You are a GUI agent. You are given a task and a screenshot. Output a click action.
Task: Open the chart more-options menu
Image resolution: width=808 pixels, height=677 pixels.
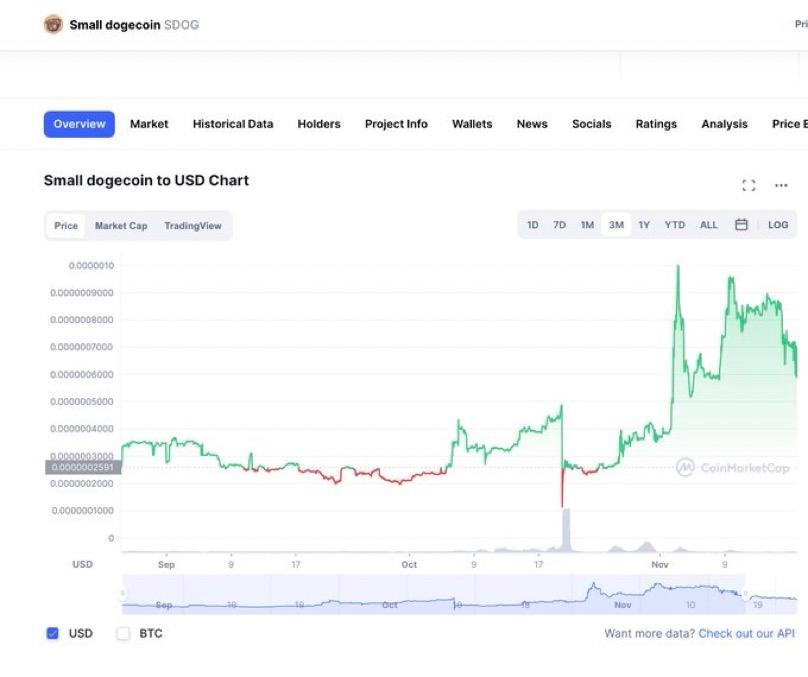tap(781, 185)
